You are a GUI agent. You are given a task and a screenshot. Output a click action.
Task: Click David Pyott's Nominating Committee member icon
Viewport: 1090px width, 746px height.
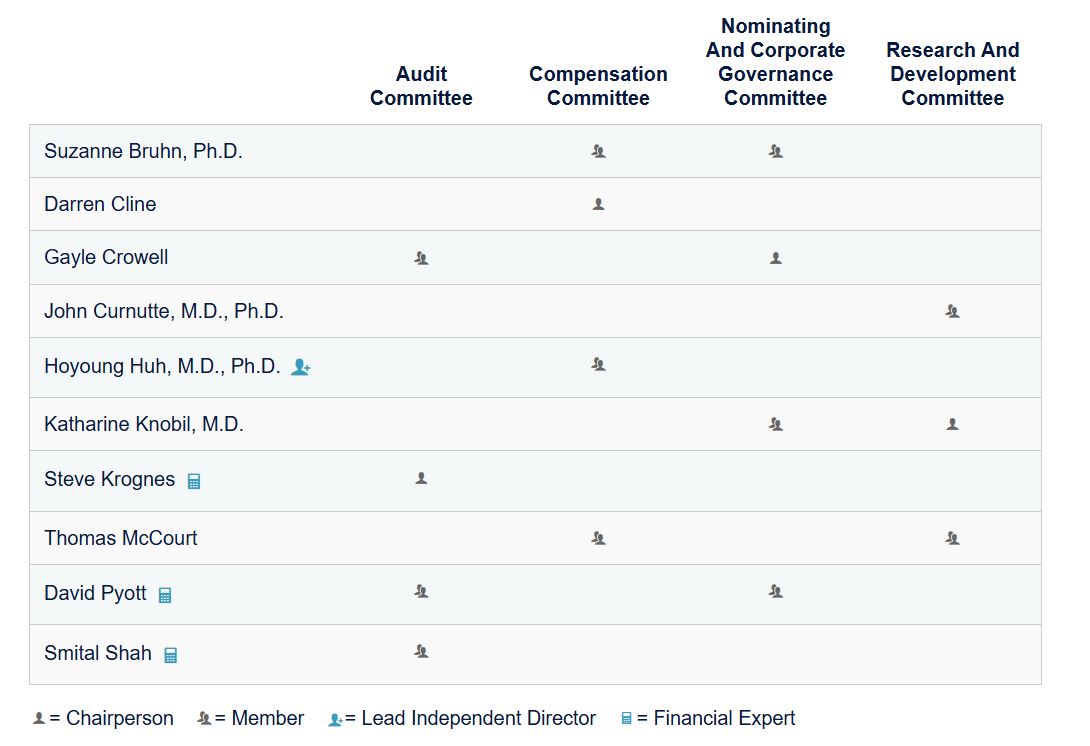[x=775, y=591]
